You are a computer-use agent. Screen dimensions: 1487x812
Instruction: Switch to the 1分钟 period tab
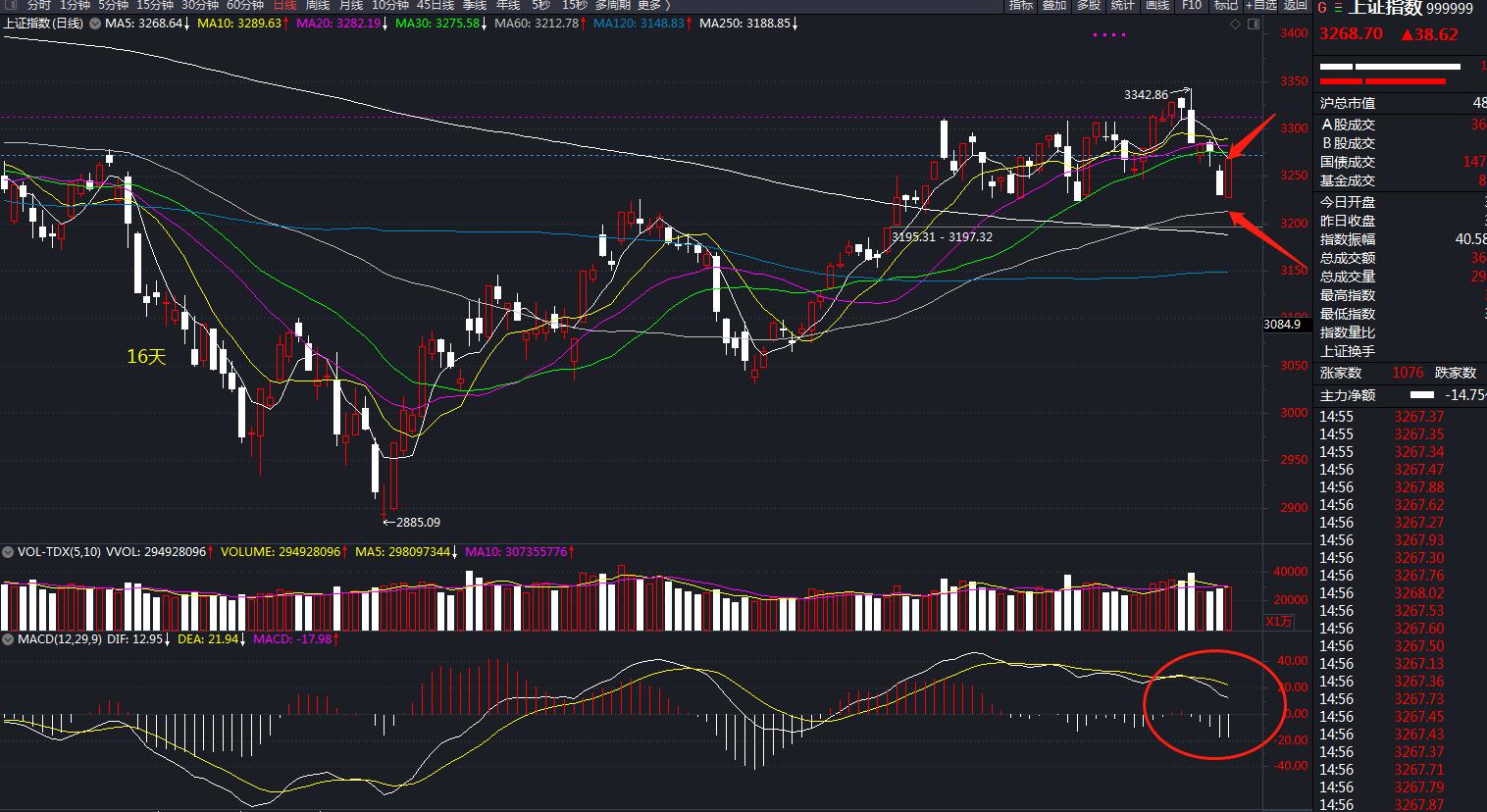pos(75,6)
